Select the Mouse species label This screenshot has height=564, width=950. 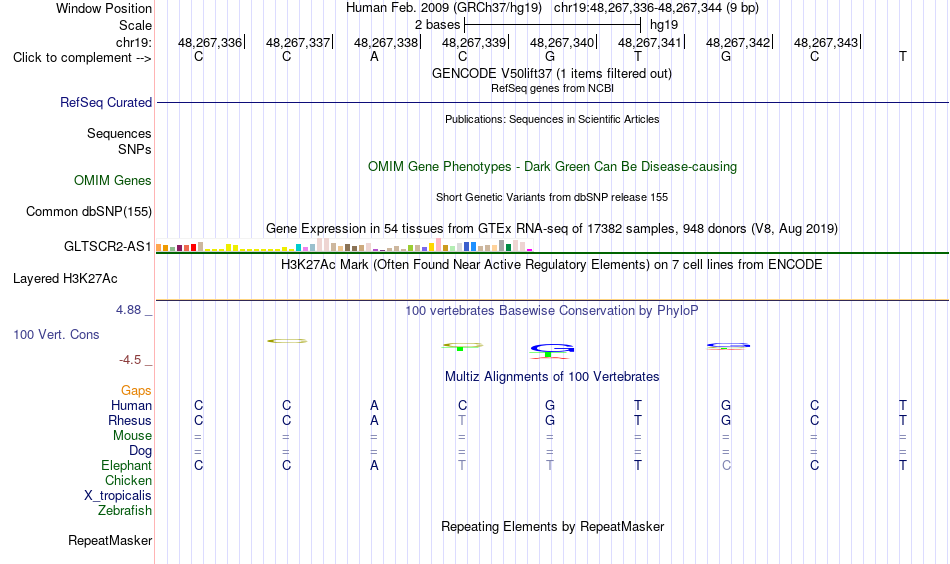(x=132, y=436)
